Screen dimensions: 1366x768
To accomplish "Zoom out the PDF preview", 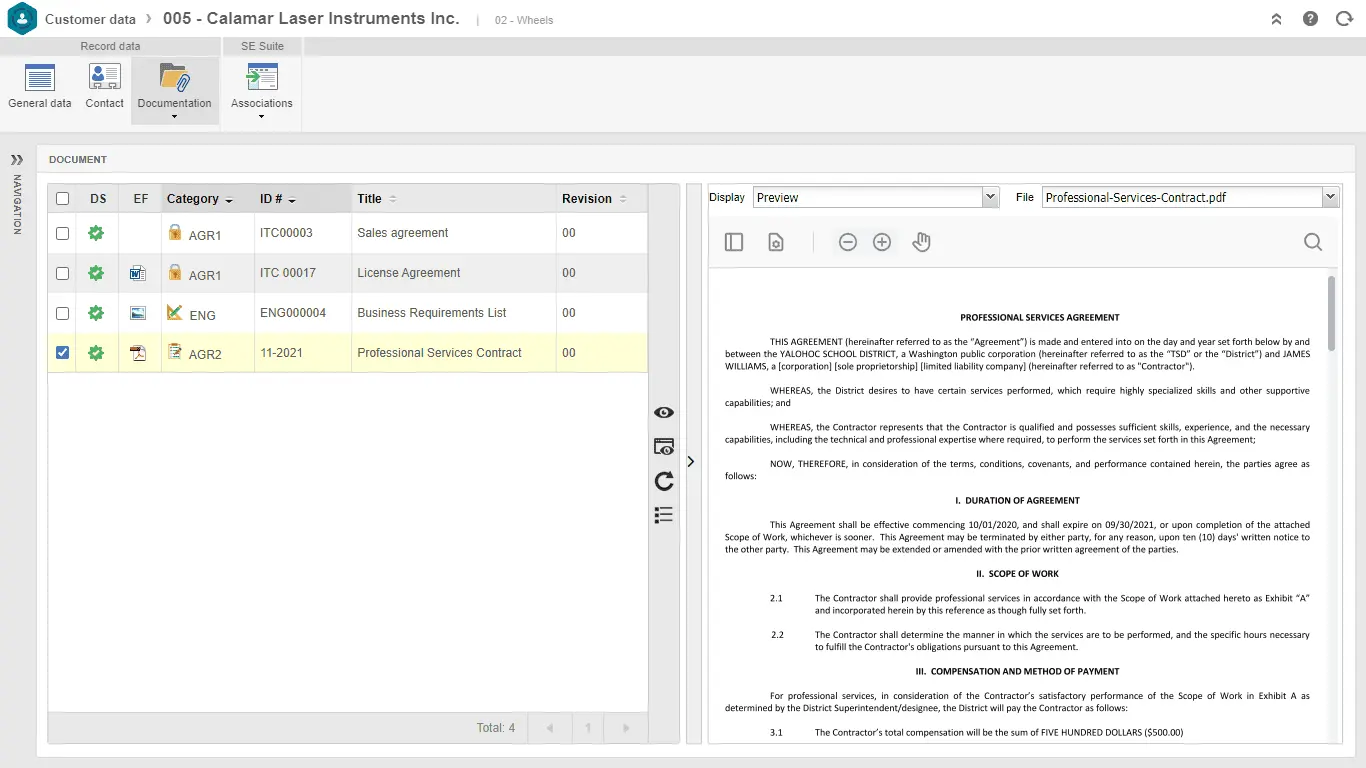I will click(x=848, y=242).
